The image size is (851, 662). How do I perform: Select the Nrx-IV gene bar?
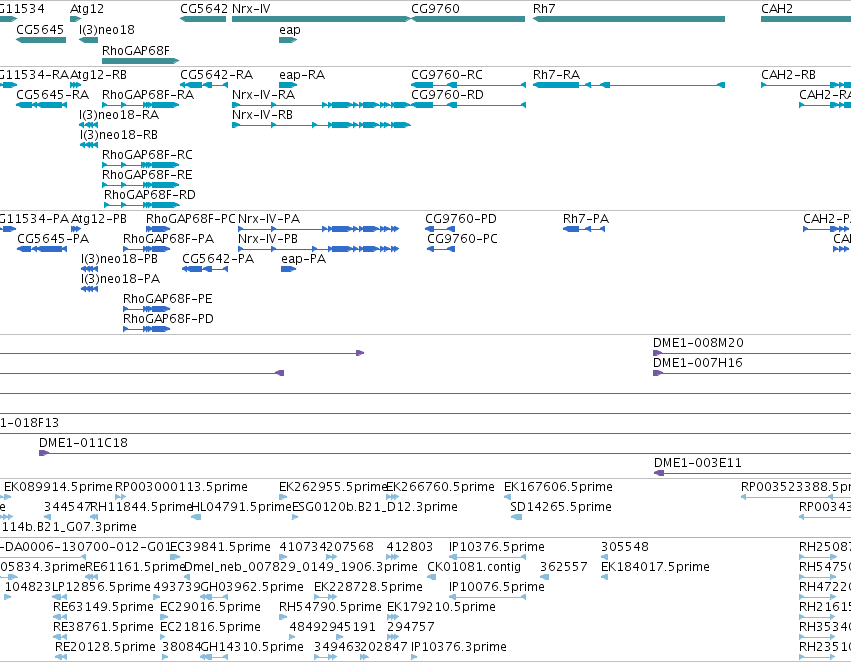click(x=321, y=19)
